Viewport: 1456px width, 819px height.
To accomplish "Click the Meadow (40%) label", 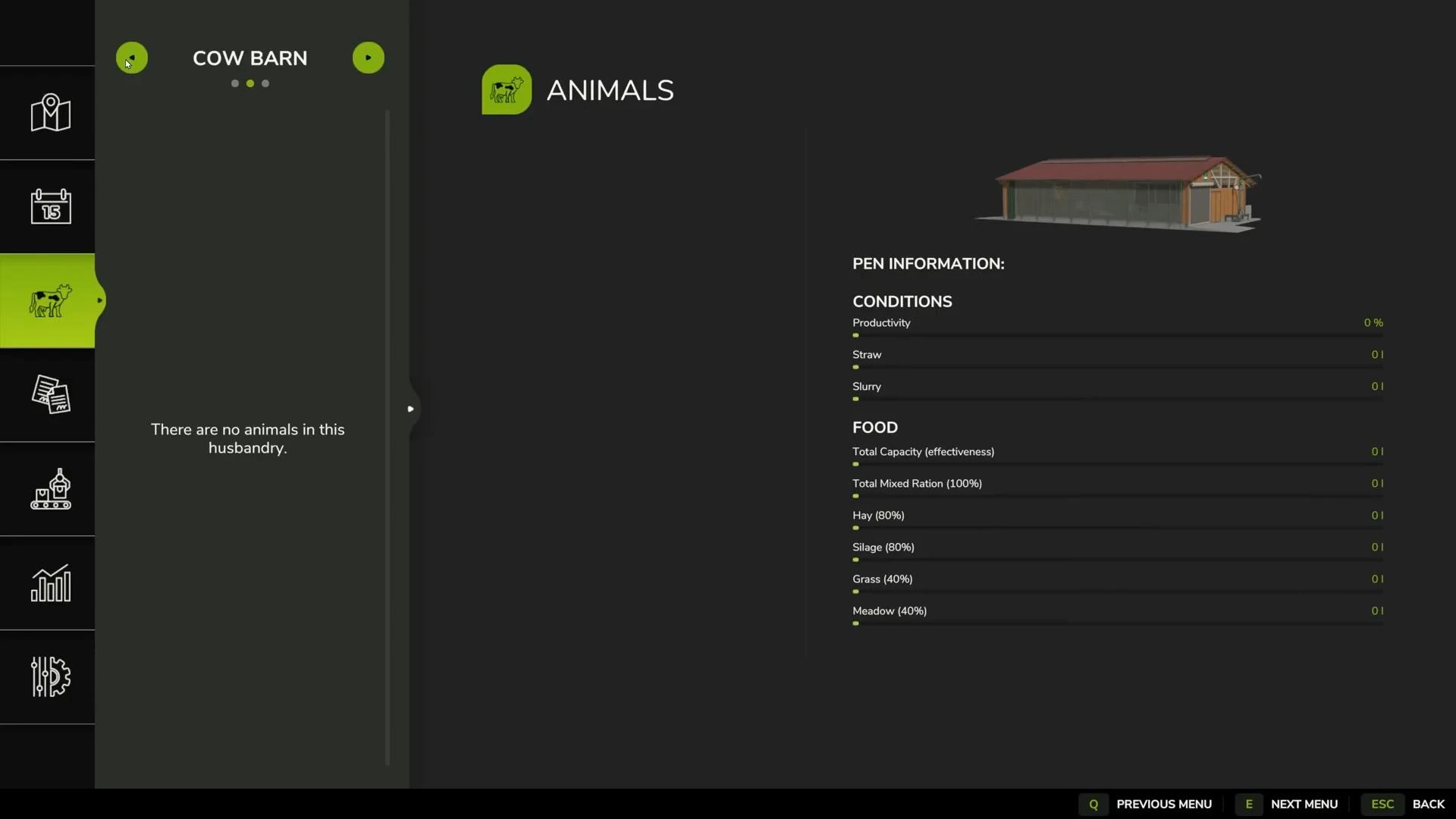I will click(x=890, y=610).
